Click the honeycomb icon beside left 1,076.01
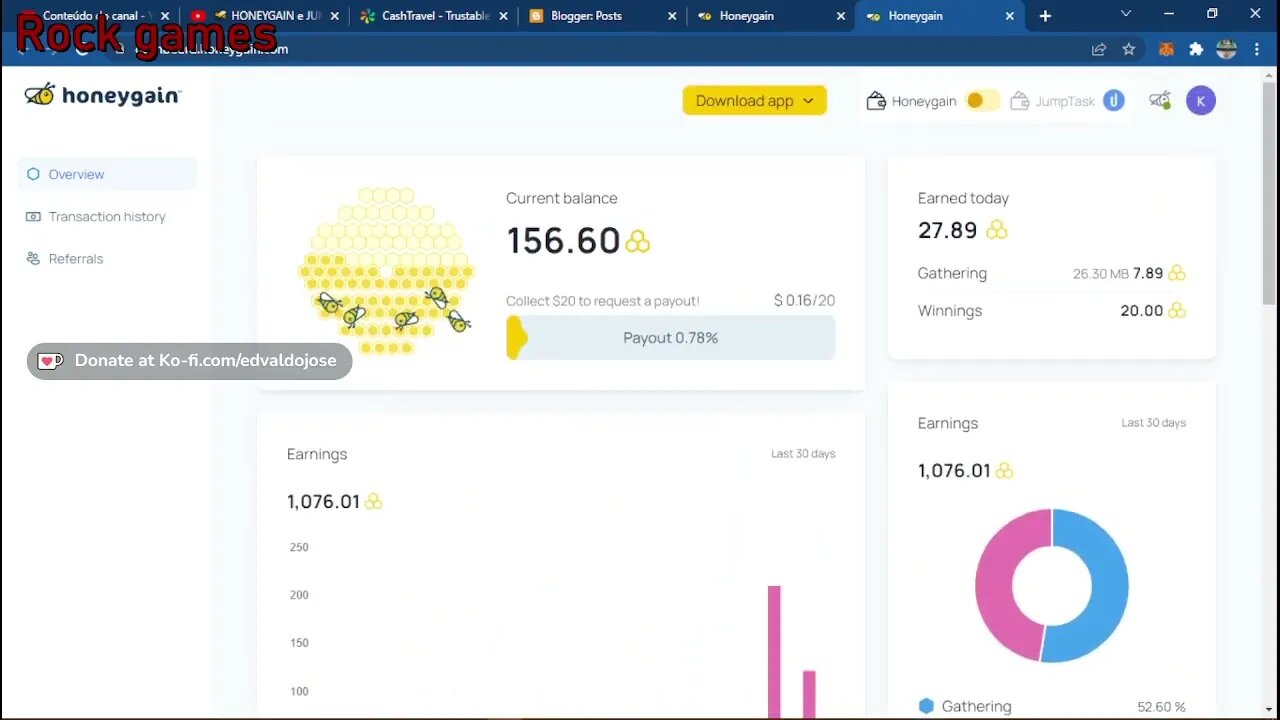Image resolution: width=1280 pixels, height=720 pixels. 373,501
